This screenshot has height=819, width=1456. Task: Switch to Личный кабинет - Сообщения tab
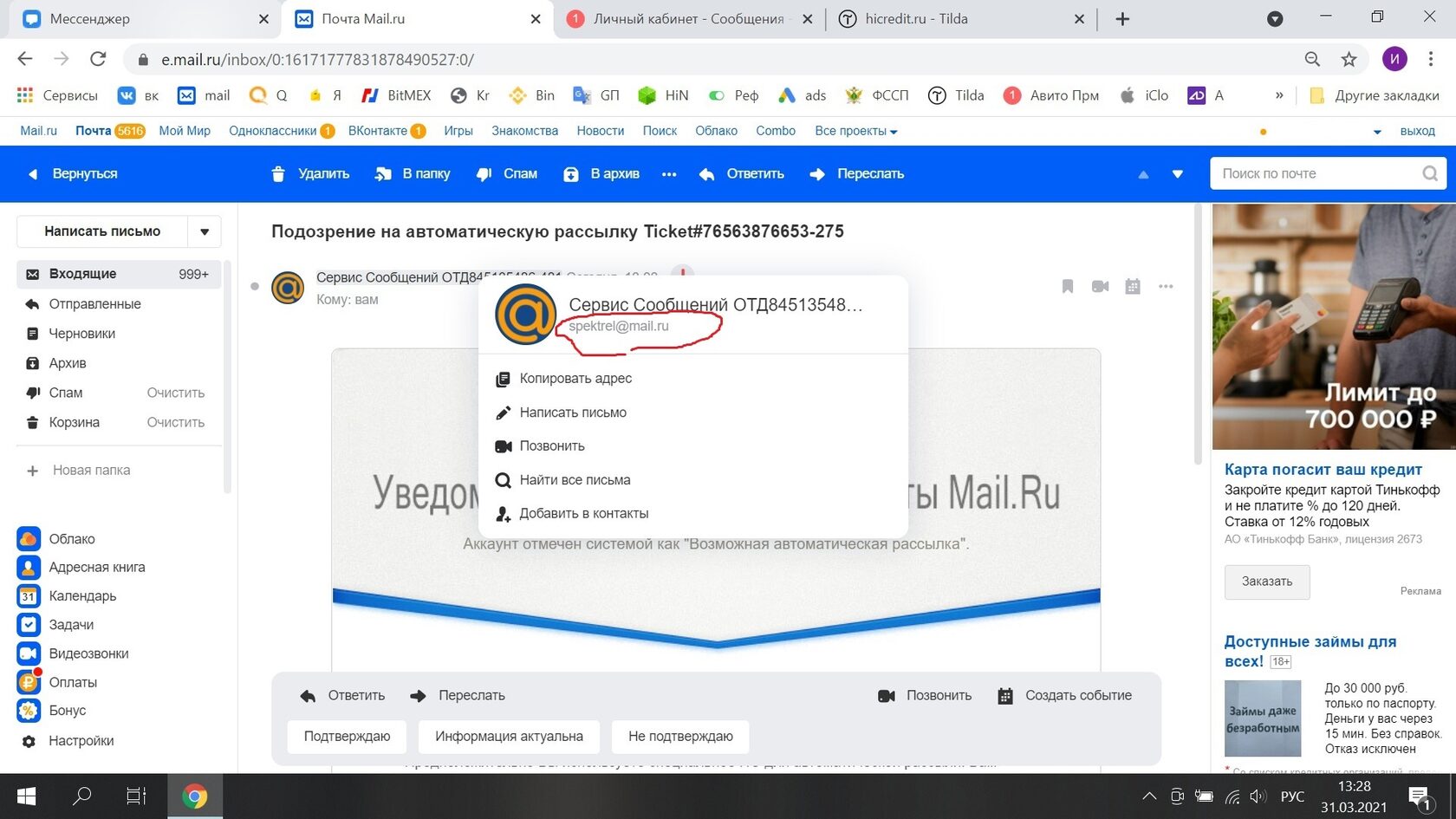pos(688,19)
